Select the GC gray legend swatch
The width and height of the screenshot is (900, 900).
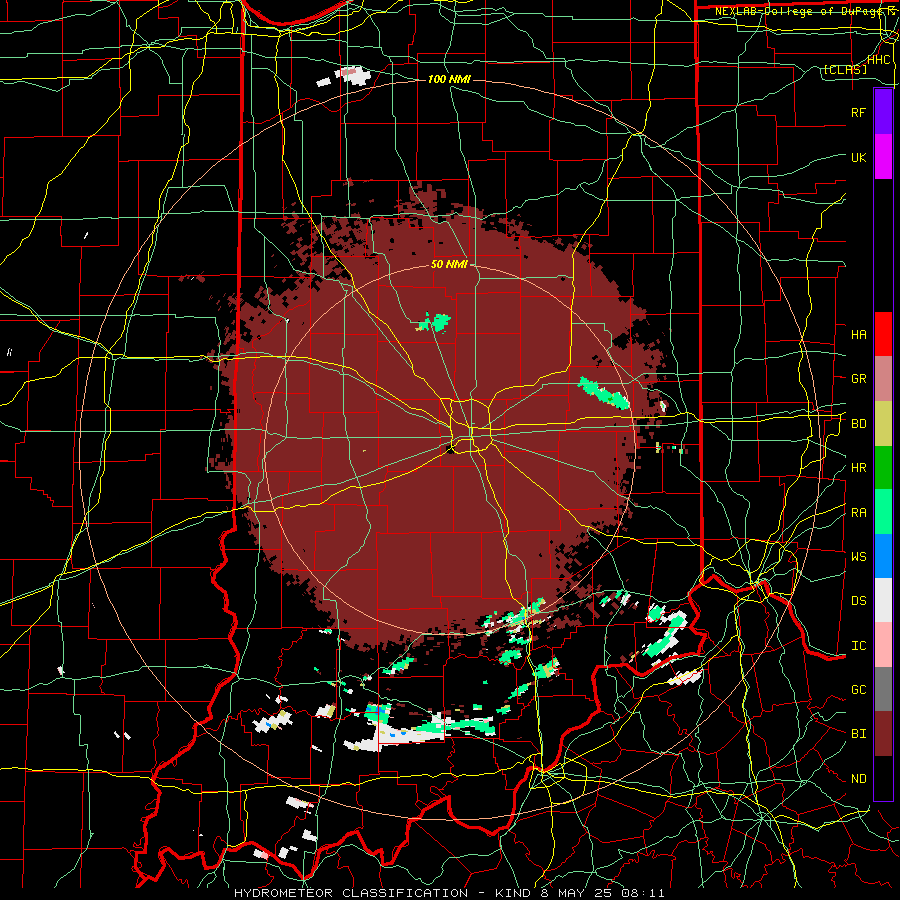(x=883, y=689)
